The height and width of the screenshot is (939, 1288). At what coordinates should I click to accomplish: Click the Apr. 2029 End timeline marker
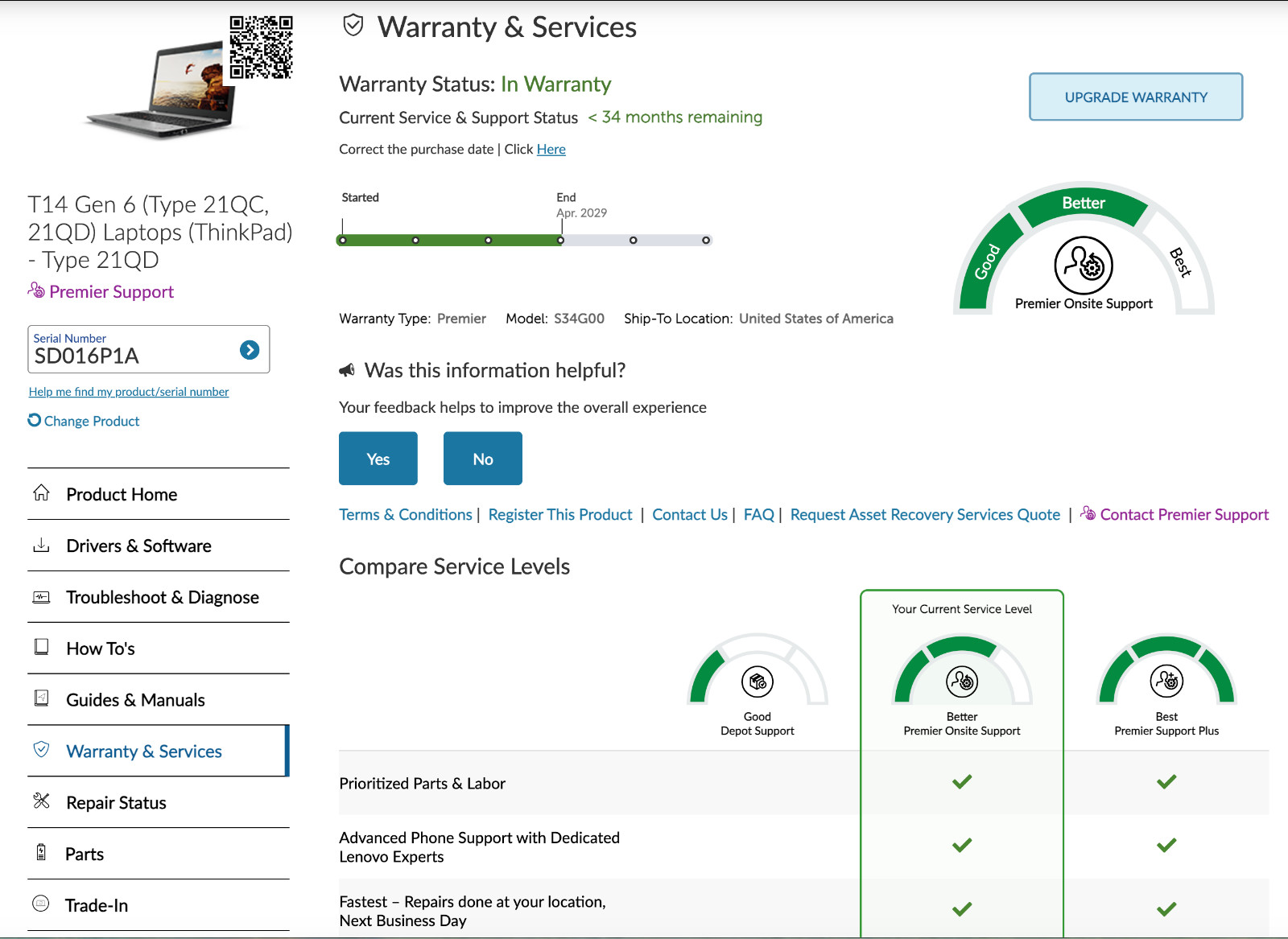561,240
